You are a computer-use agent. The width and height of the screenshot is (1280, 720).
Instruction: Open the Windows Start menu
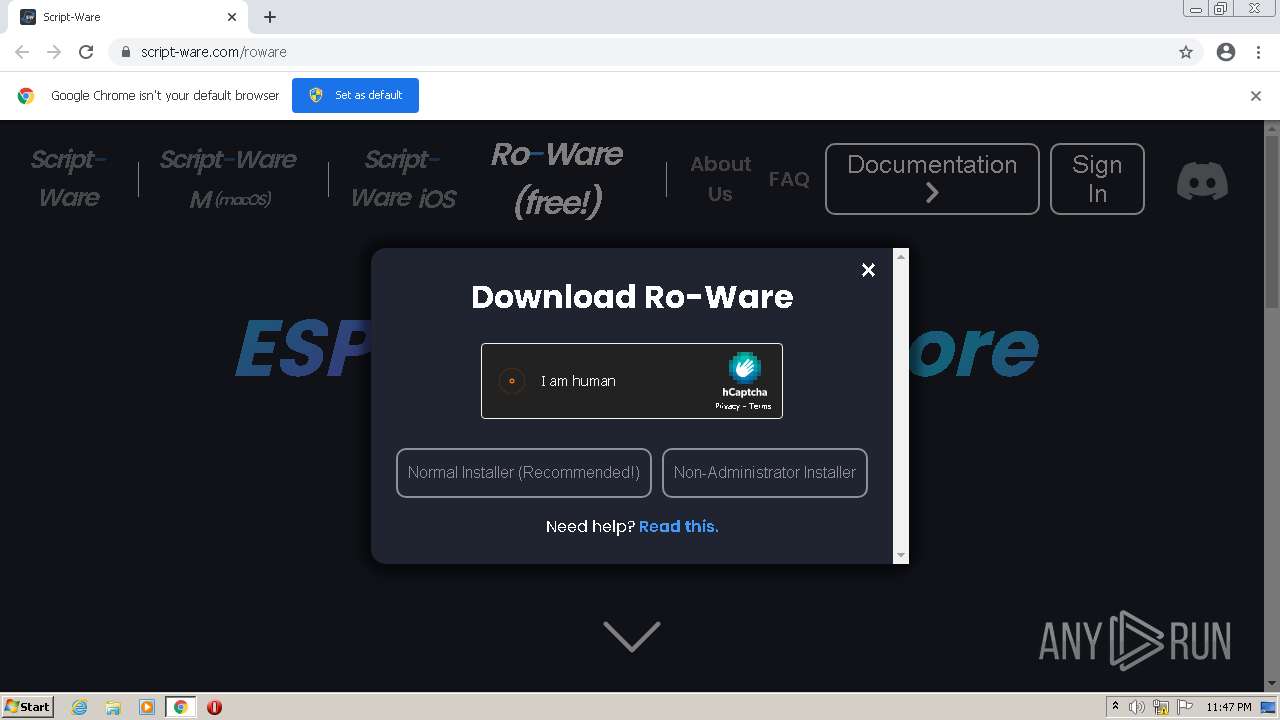pos(27,707)
